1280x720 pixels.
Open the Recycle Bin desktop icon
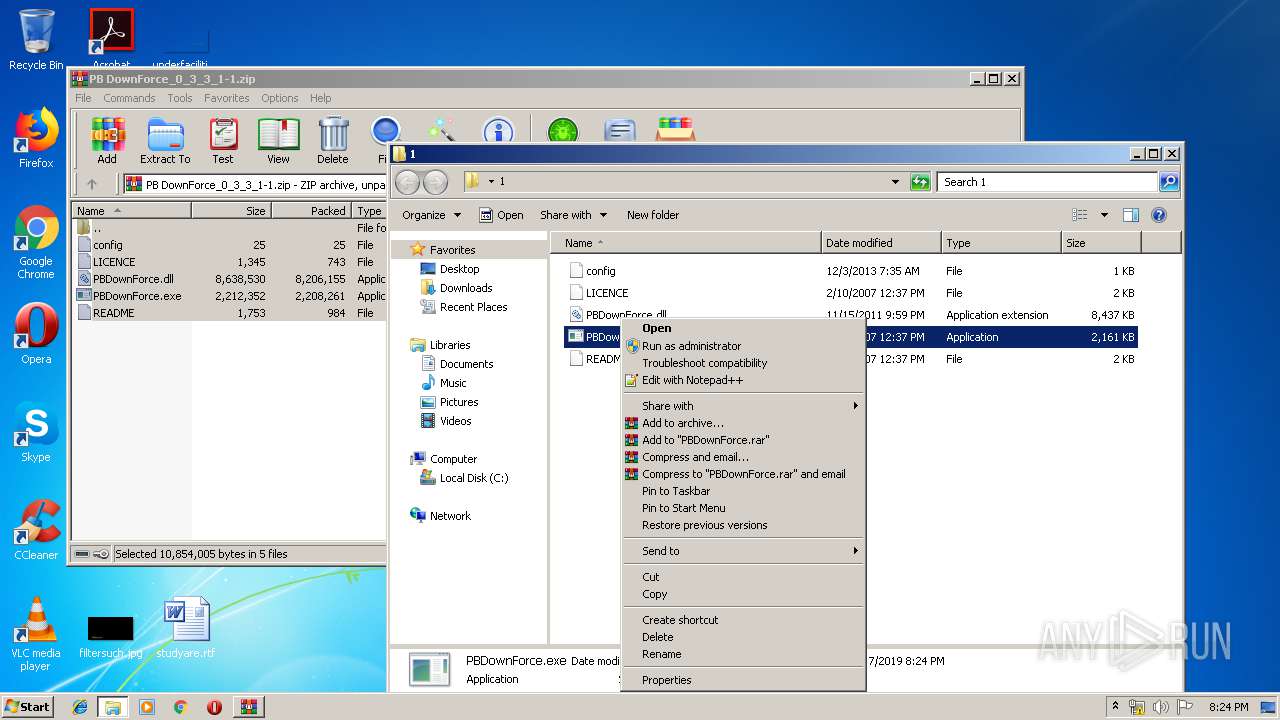point(36,40)
